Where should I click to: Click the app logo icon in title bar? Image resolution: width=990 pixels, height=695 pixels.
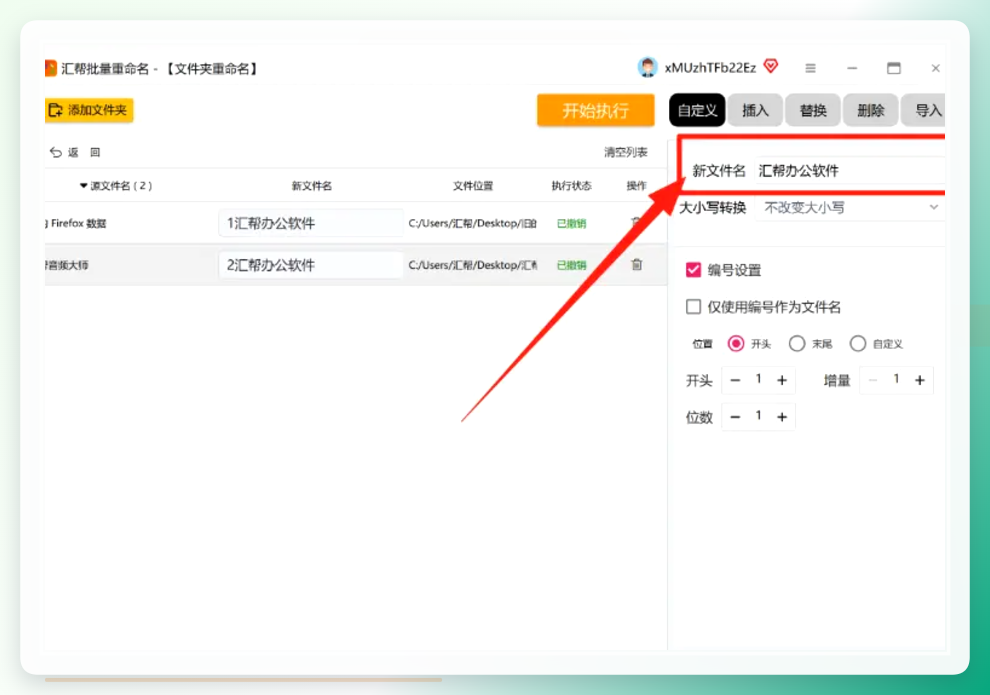[x=51, y=68]
